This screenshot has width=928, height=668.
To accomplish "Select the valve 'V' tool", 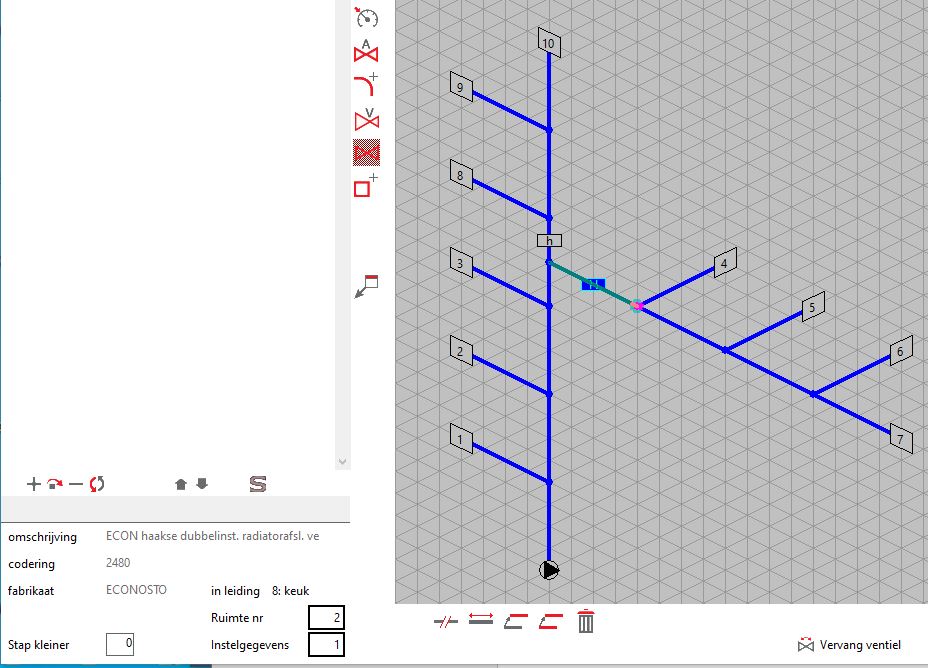I will tap(367, 119).
